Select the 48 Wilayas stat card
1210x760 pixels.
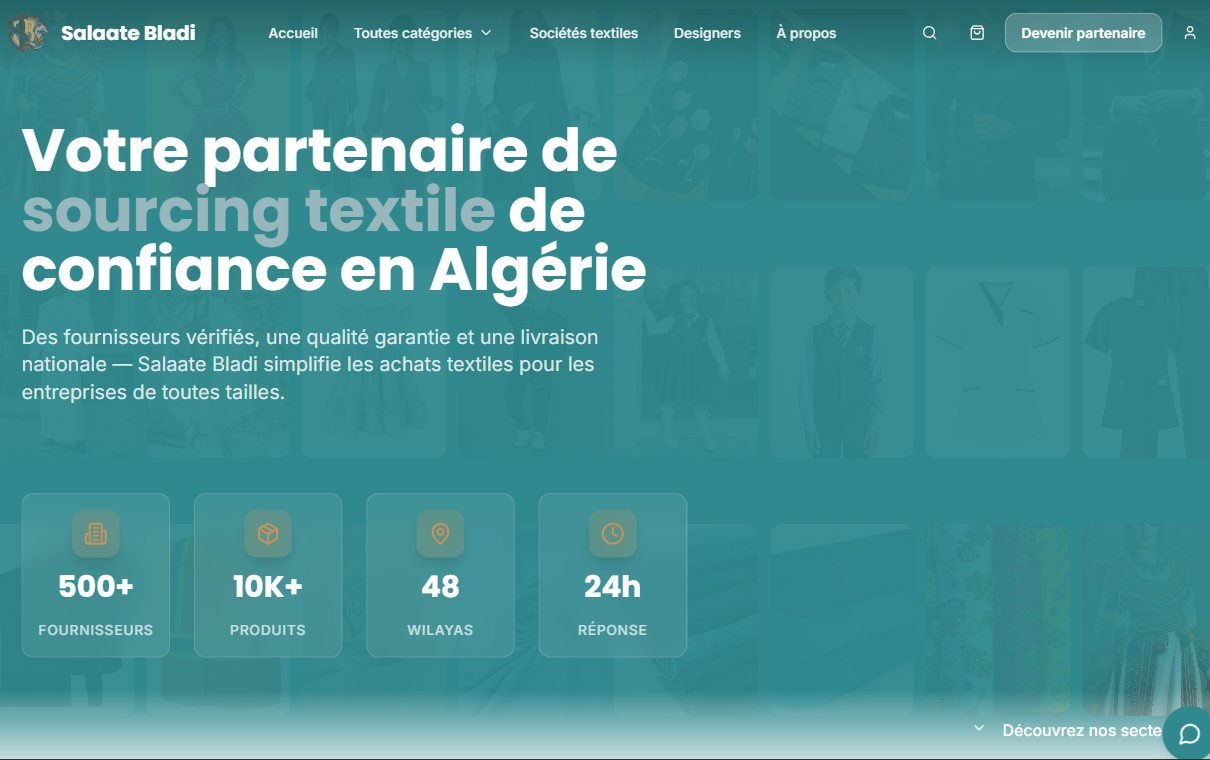coord(440,575)
